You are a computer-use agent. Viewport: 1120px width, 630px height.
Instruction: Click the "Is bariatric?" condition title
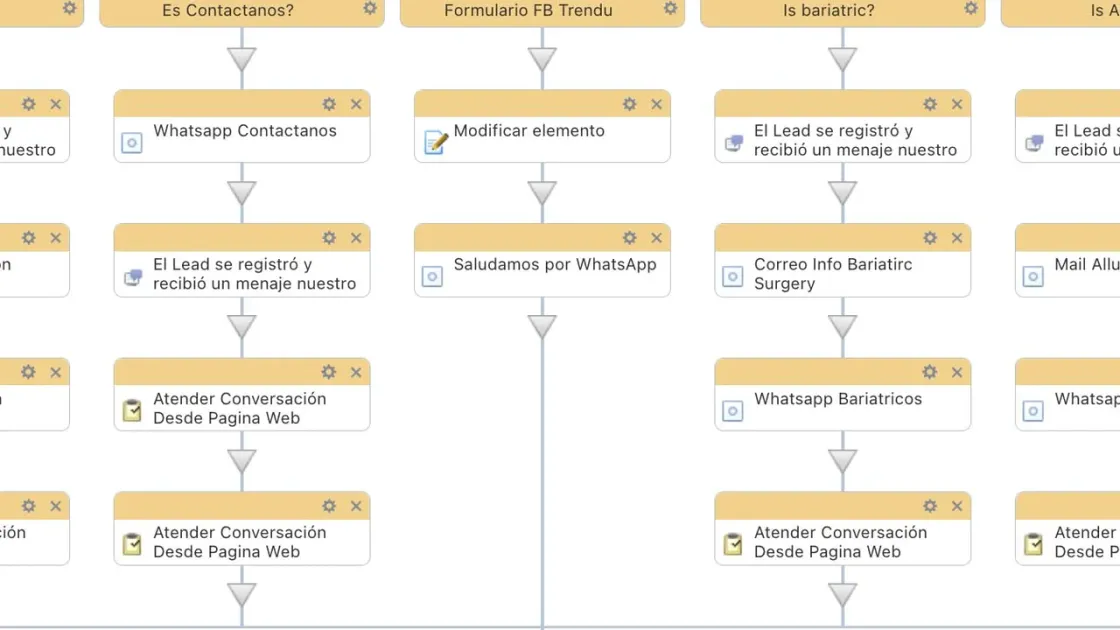point(829,11)
